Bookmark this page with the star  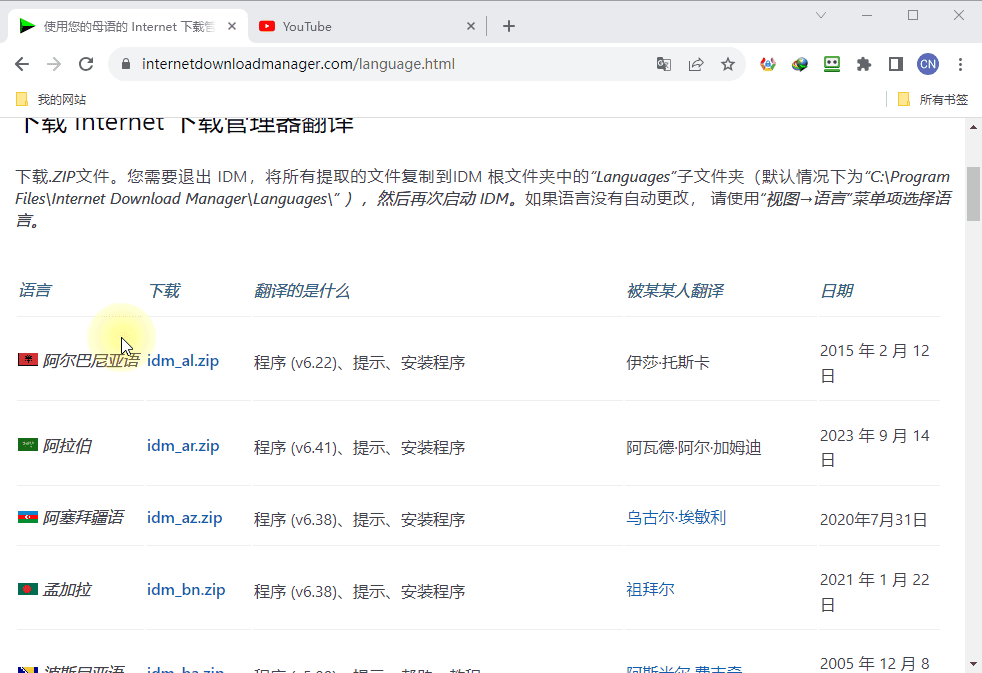point(728,64)
